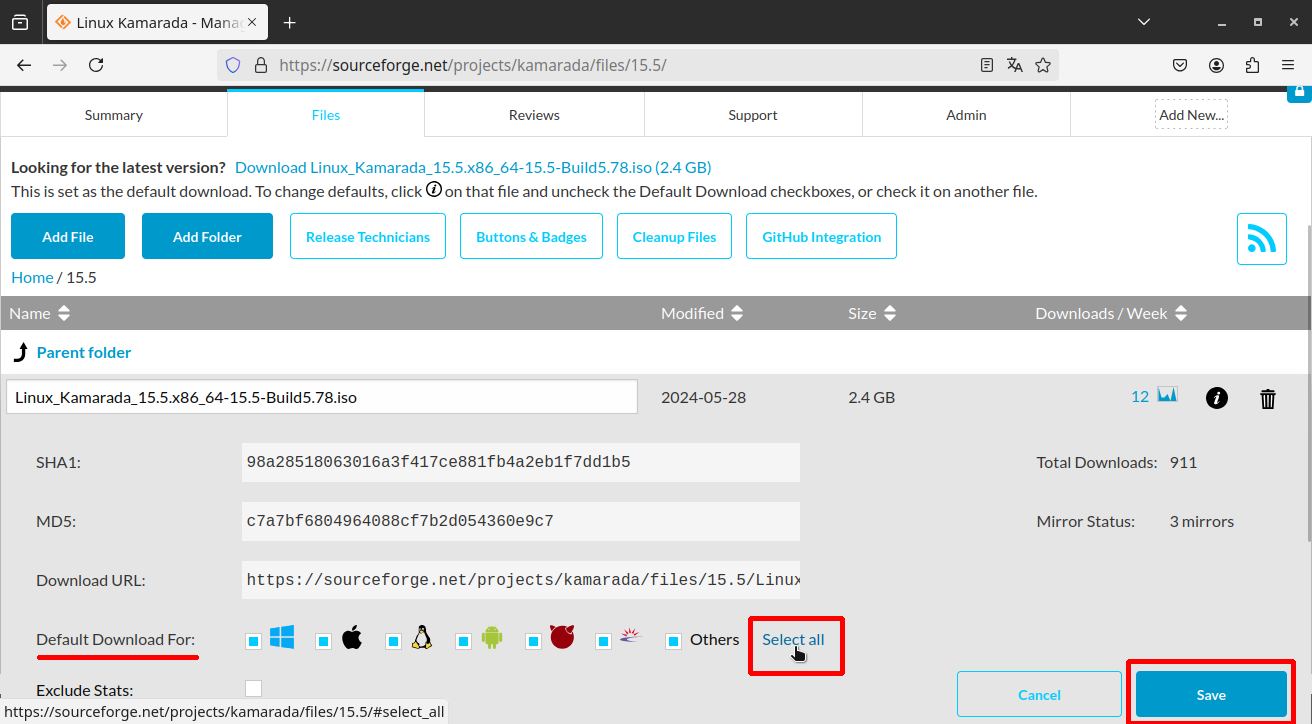The image size is (1312, 724).
Task: Click the download stats chart icon
Action: point(1167,396)
